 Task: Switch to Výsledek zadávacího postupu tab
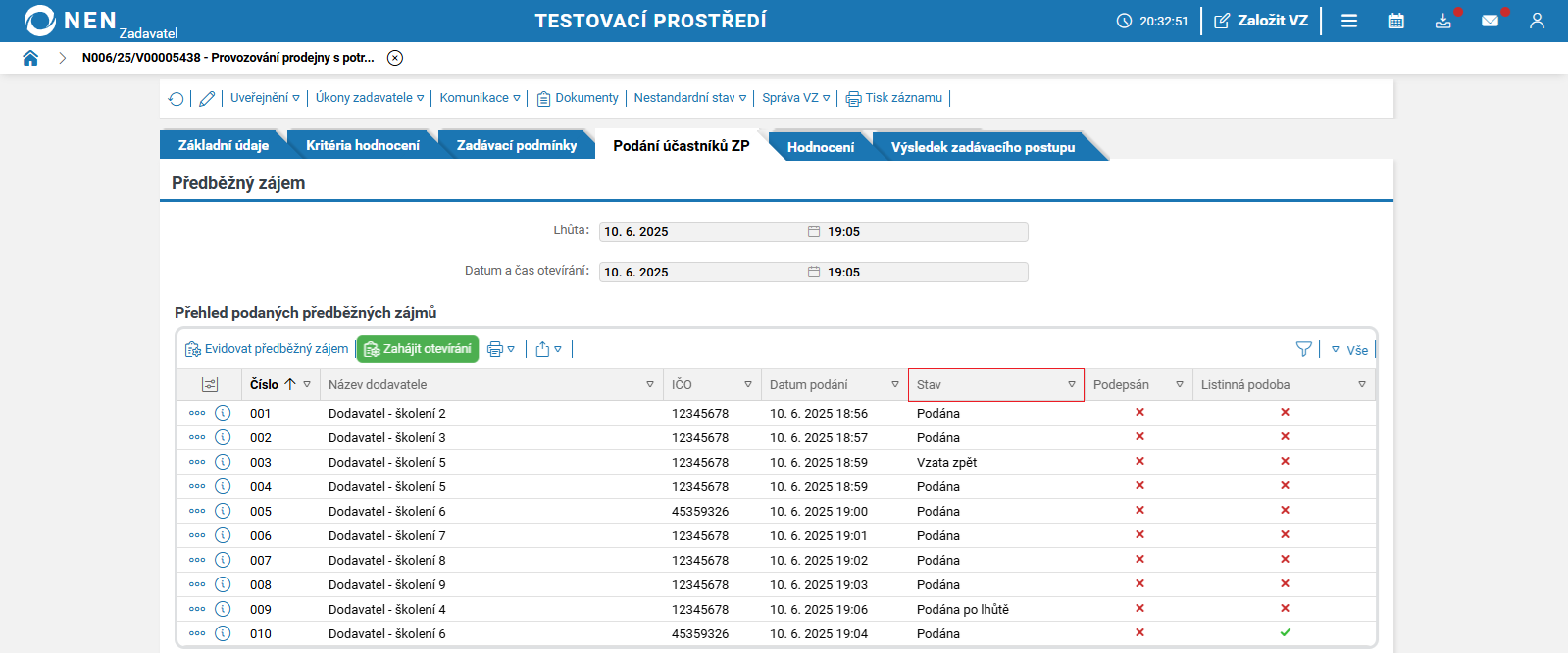[x=984, y=147]
